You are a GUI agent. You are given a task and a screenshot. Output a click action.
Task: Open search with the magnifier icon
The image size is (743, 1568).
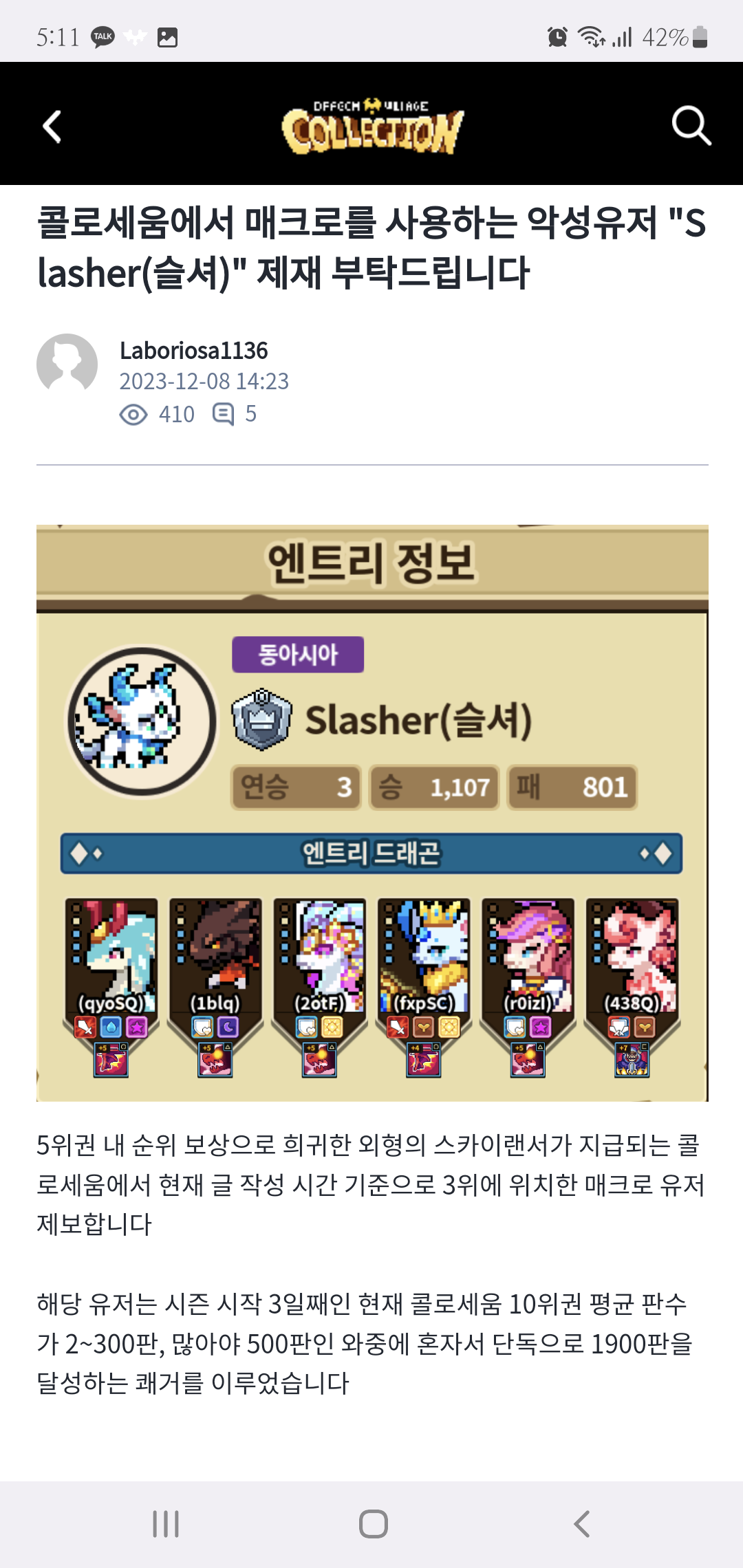pos(691,125)
